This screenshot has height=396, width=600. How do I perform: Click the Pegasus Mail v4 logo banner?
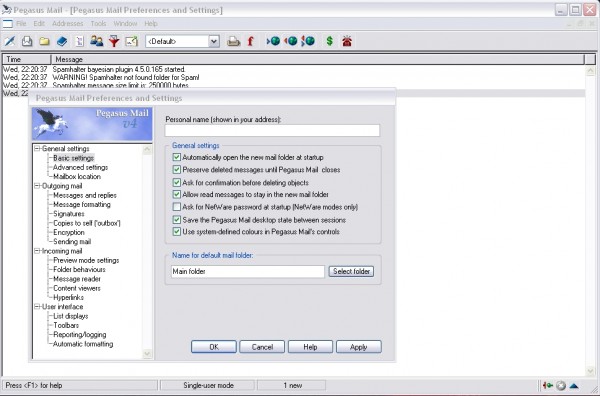pyautogui.click(x=92, y=124)
